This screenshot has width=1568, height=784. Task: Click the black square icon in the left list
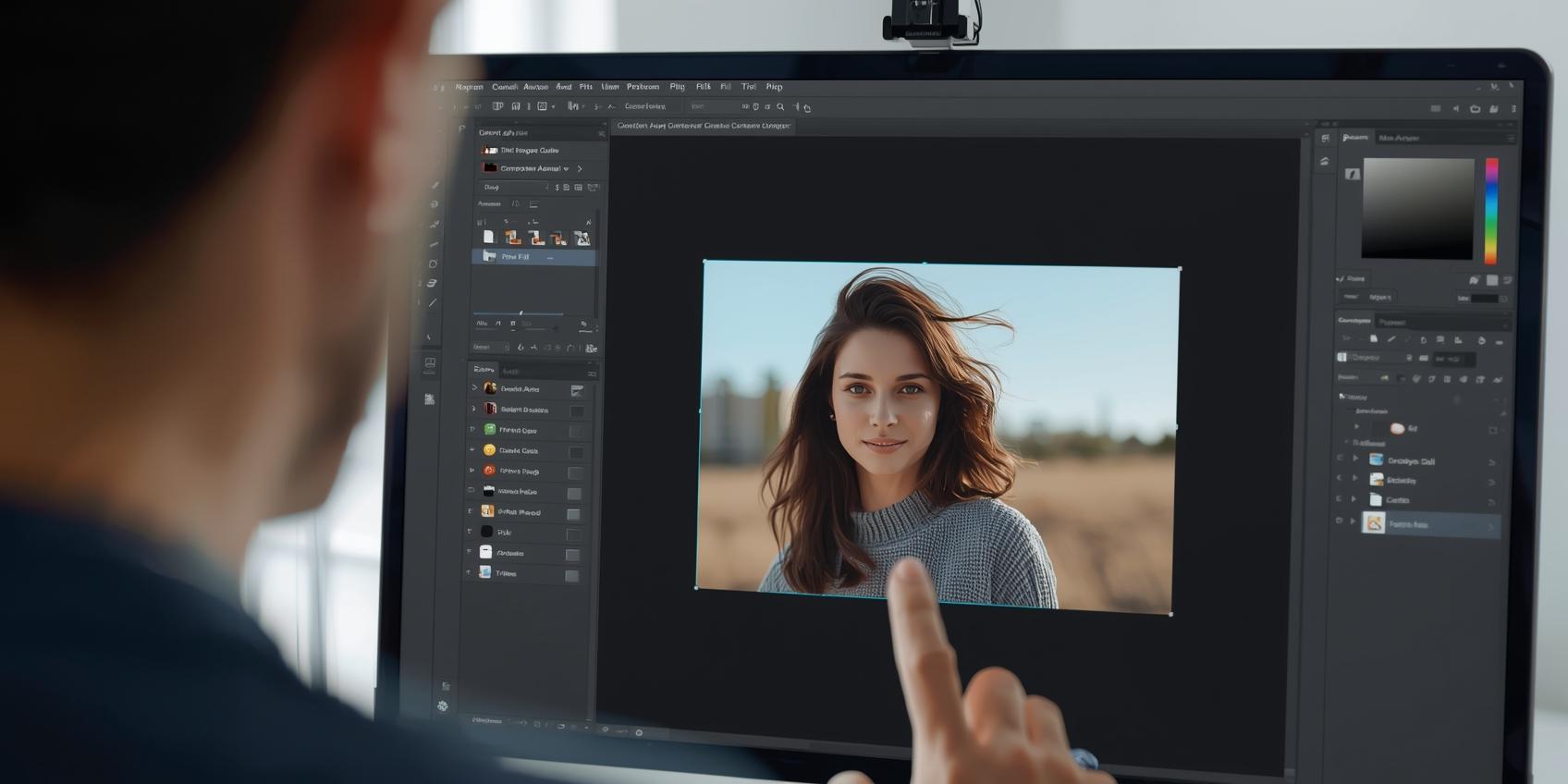pos(487,532)
